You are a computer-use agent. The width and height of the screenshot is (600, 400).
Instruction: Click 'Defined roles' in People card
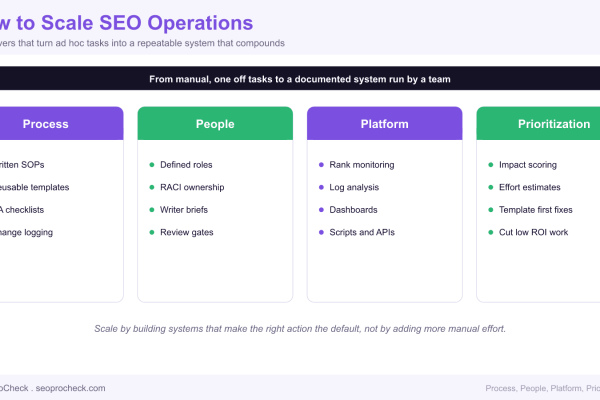tap(186, 165)
